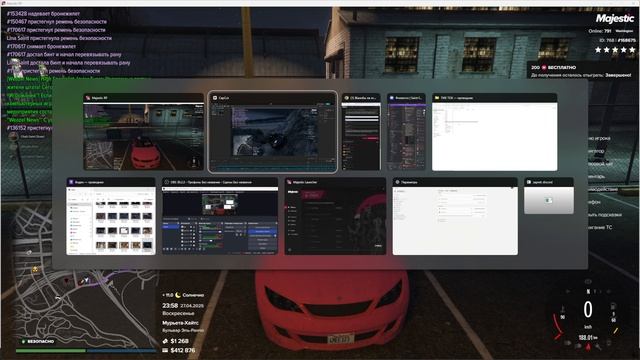This screenshot has height=360, width=640.
Task: Open the 'Видео — проводник' Explorer window
Action: pos(111,216)
